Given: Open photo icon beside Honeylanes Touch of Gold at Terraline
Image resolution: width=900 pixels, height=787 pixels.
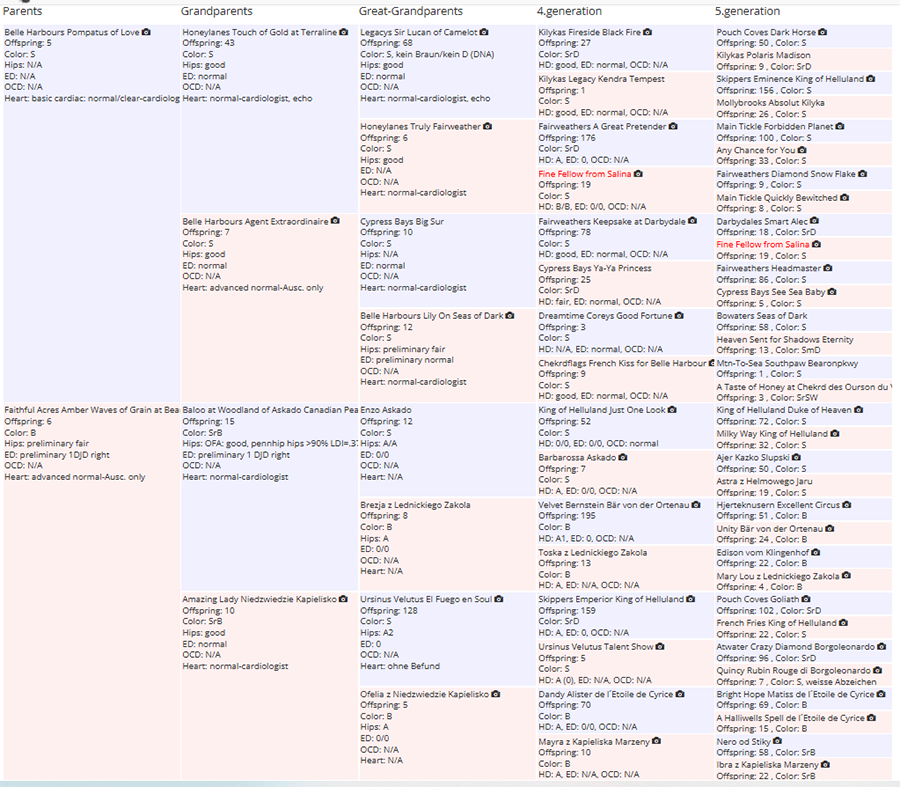Looking at the screenshot, I should pyautogui.click(x=344, y=32).
